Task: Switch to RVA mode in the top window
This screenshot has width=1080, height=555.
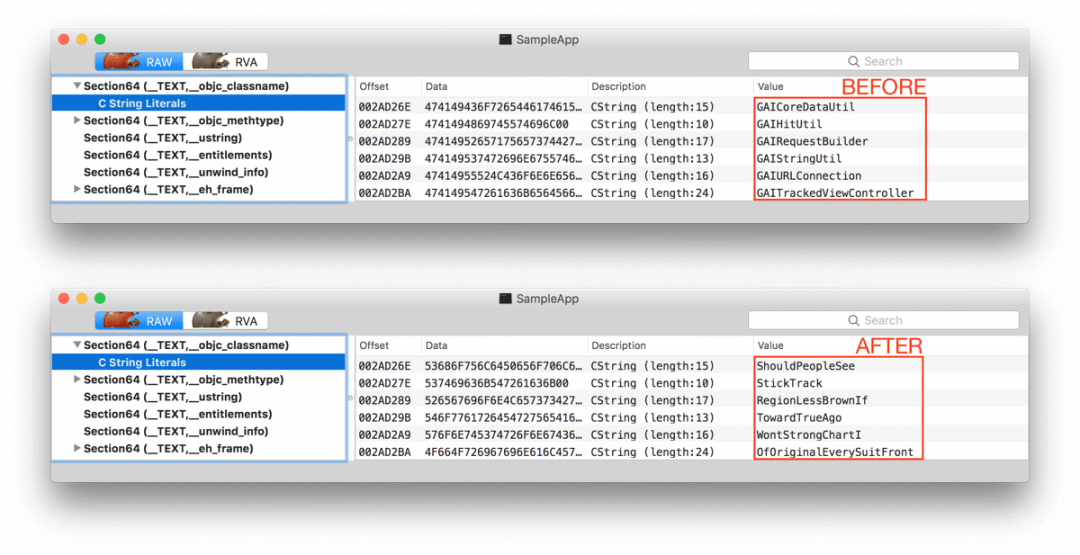Action: [225, 62]
